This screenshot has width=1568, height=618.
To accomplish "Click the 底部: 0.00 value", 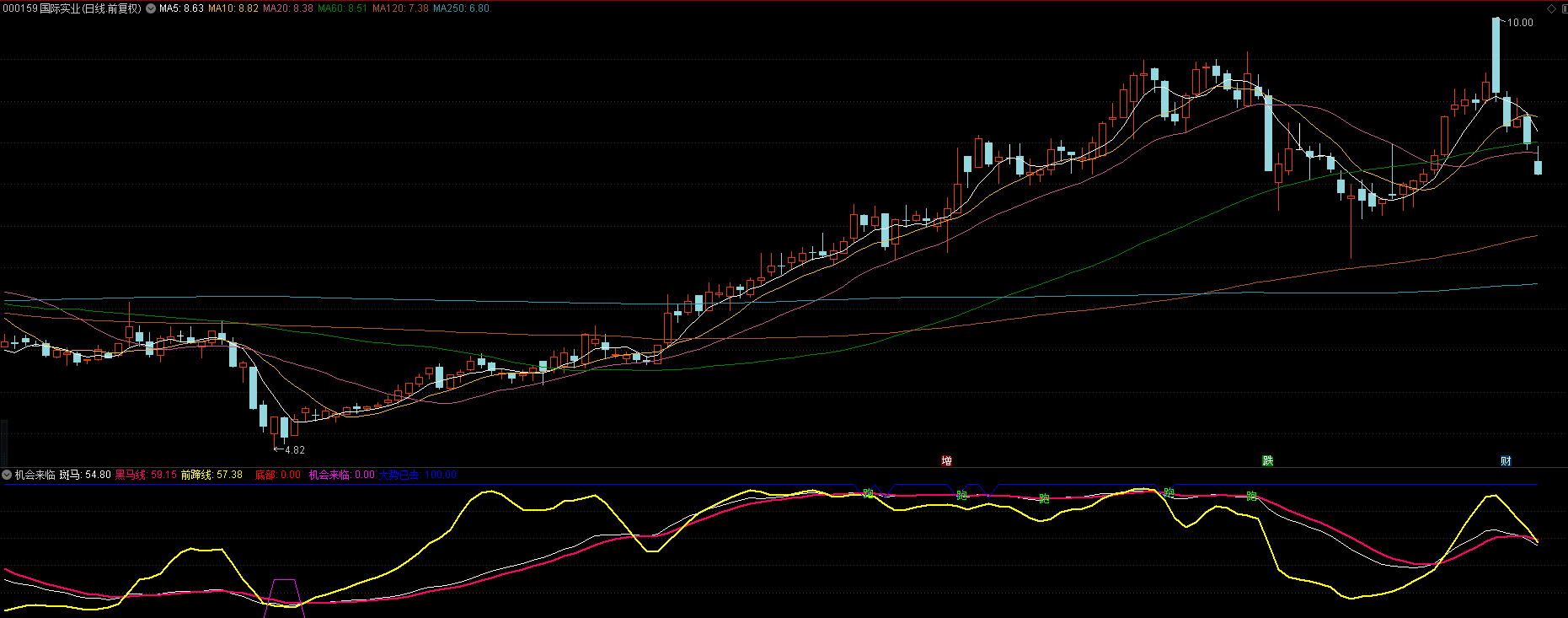I will pyautogui.click(x=277, y=475).
